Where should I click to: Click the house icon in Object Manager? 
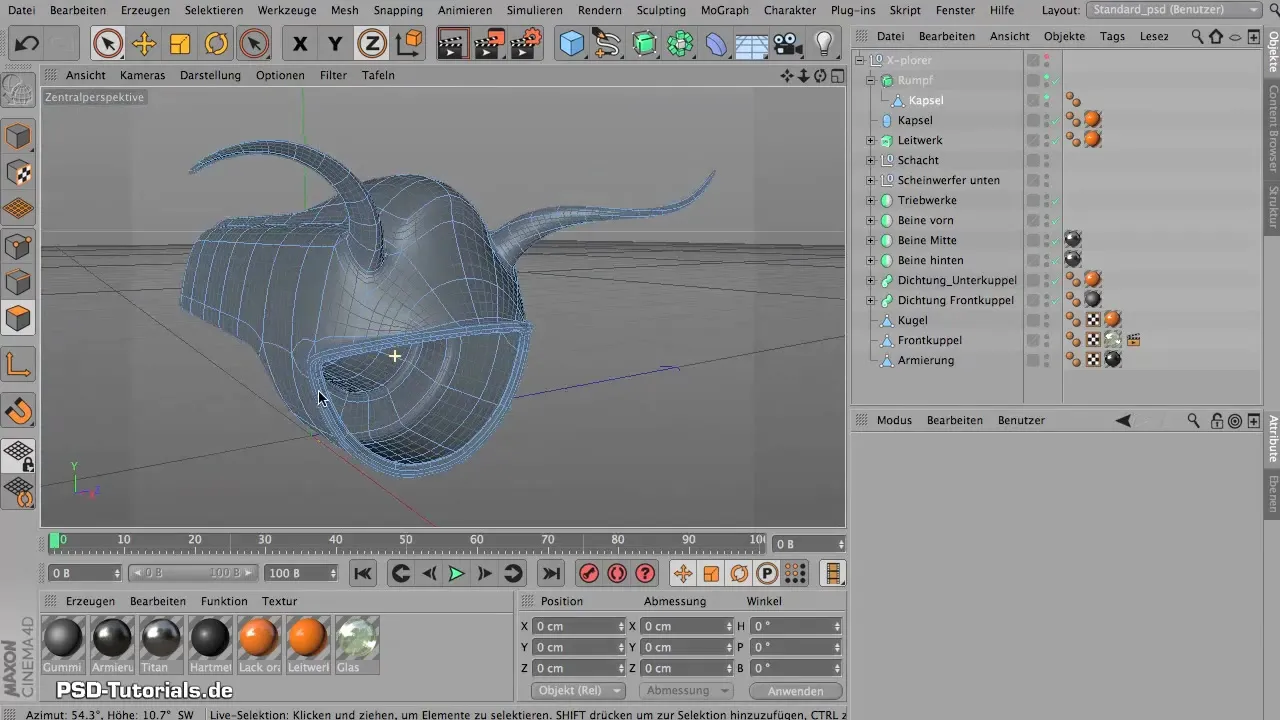point(1216,36)
